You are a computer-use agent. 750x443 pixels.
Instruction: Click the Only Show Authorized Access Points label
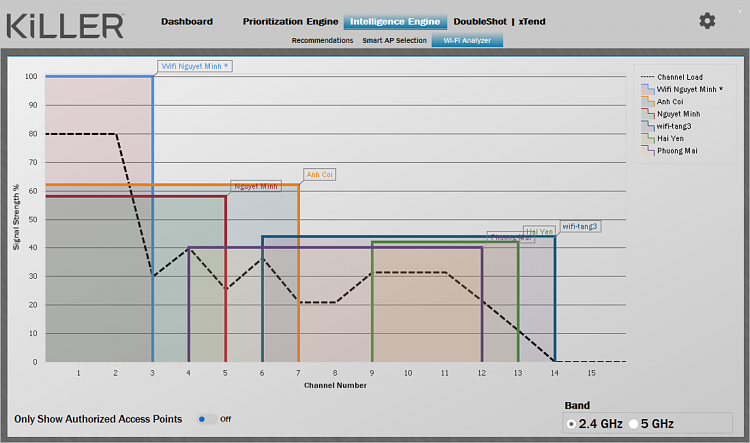(98, 419)
